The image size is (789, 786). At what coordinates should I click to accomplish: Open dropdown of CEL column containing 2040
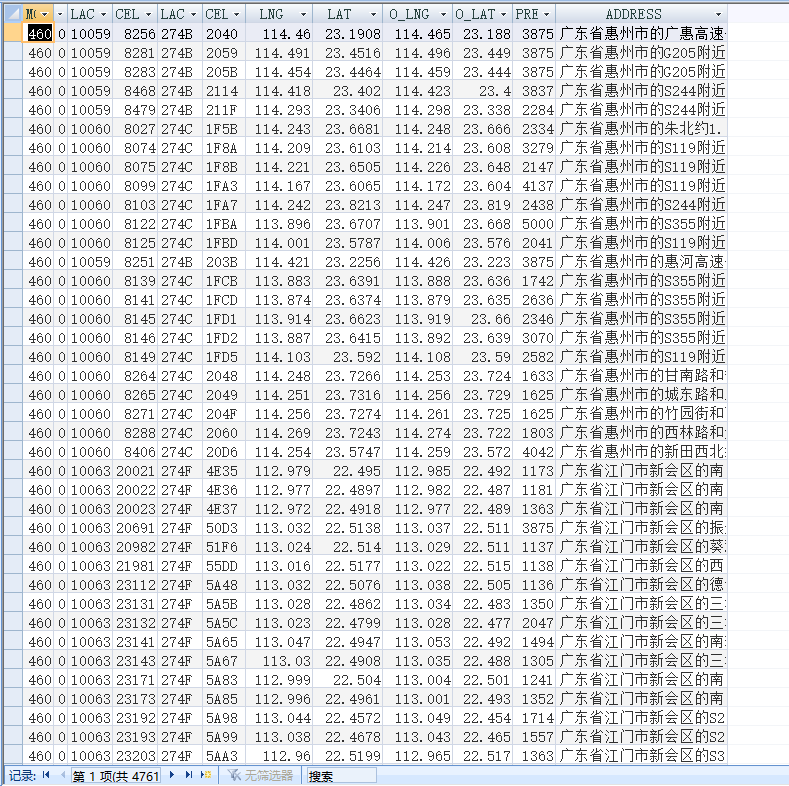[x=237, y=15]
